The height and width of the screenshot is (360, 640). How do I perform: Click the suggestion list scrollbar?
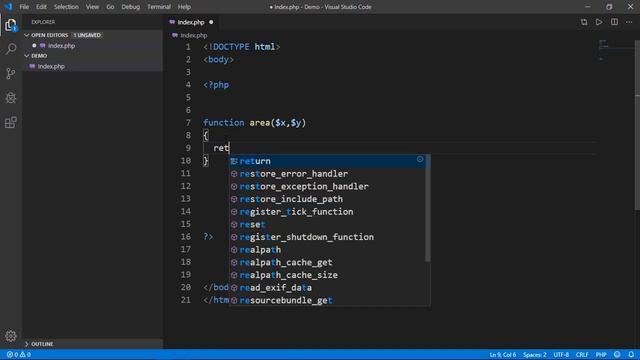427,208
